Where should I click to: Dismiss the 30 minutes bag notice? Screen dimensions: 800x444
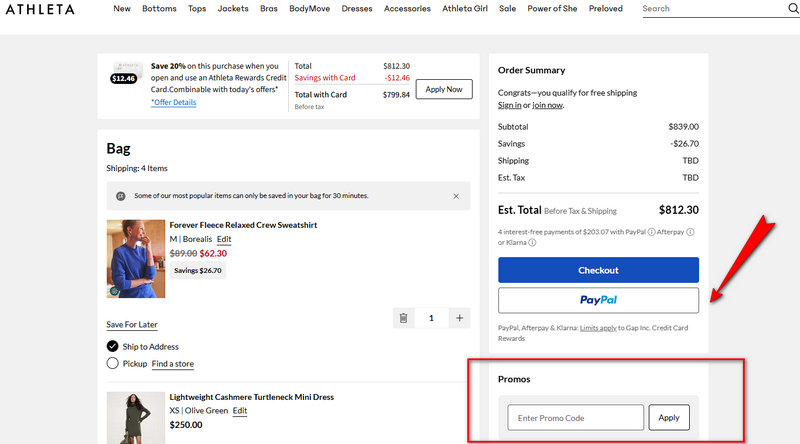(x=456, y=196)
